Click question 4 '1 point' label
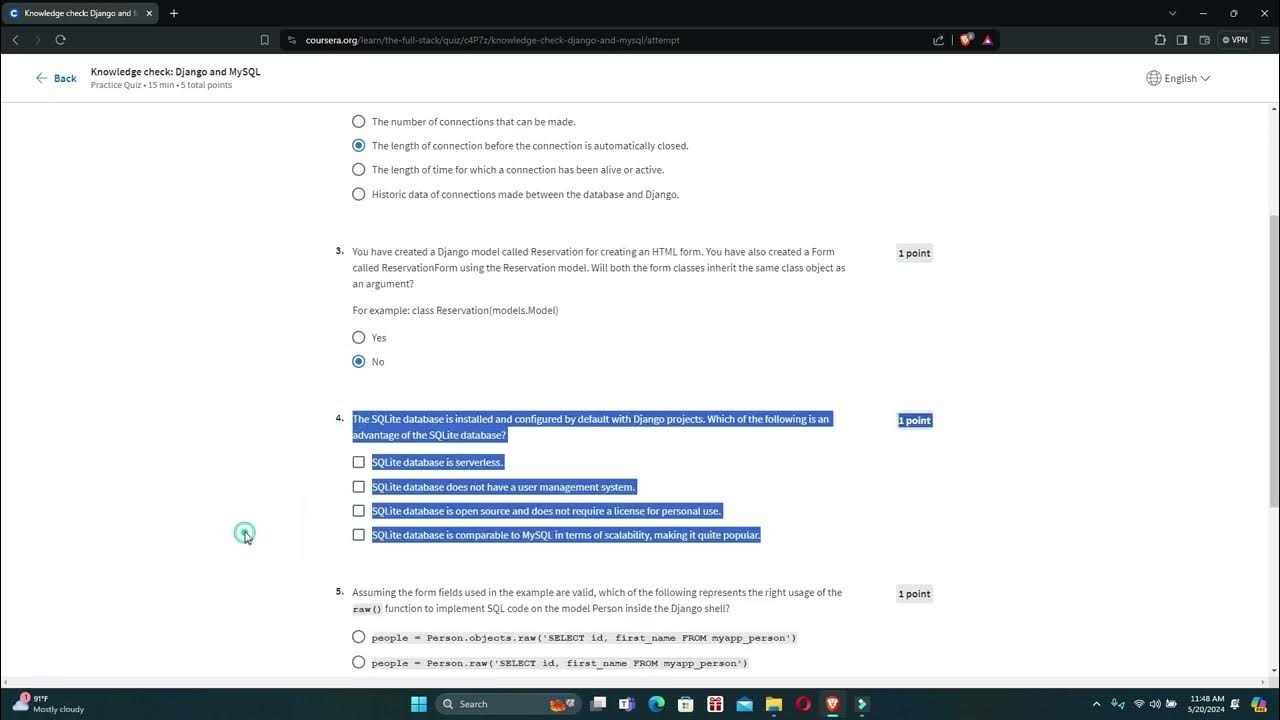 914,420
